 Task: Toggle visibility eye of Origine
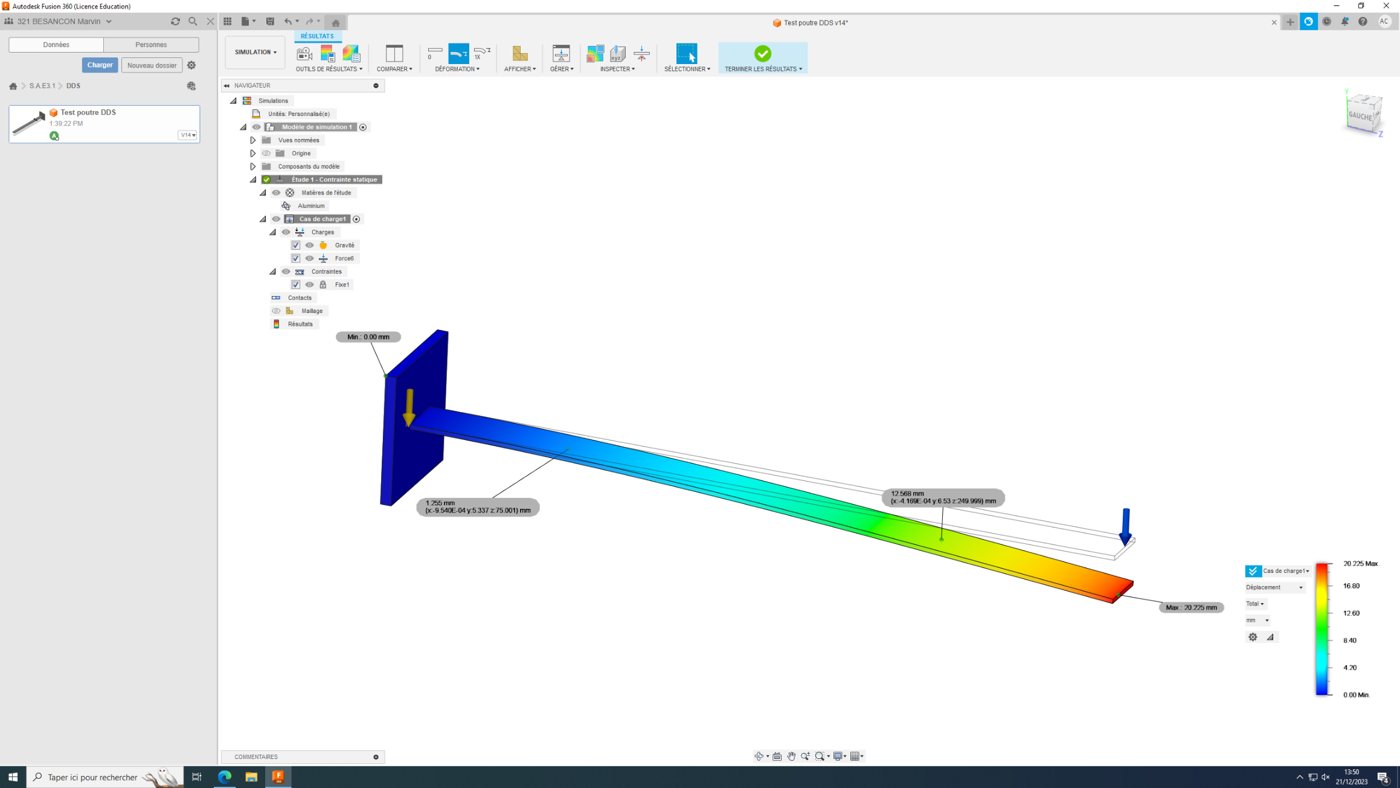pyautogui.click(x=266, y=153)
